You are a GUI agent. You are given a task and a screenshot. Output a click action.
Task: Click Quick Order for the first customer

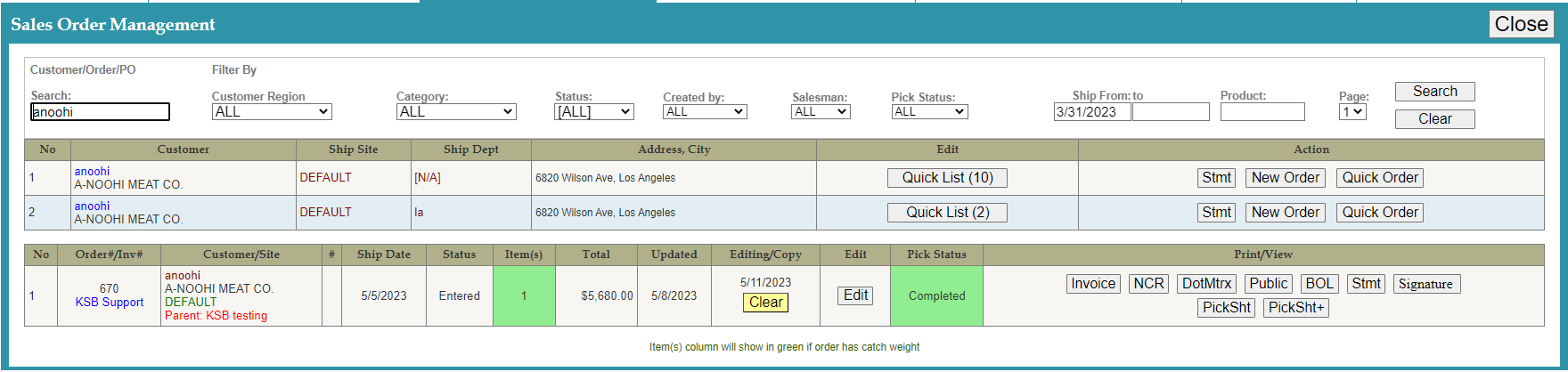click(x=1379, y=178)
